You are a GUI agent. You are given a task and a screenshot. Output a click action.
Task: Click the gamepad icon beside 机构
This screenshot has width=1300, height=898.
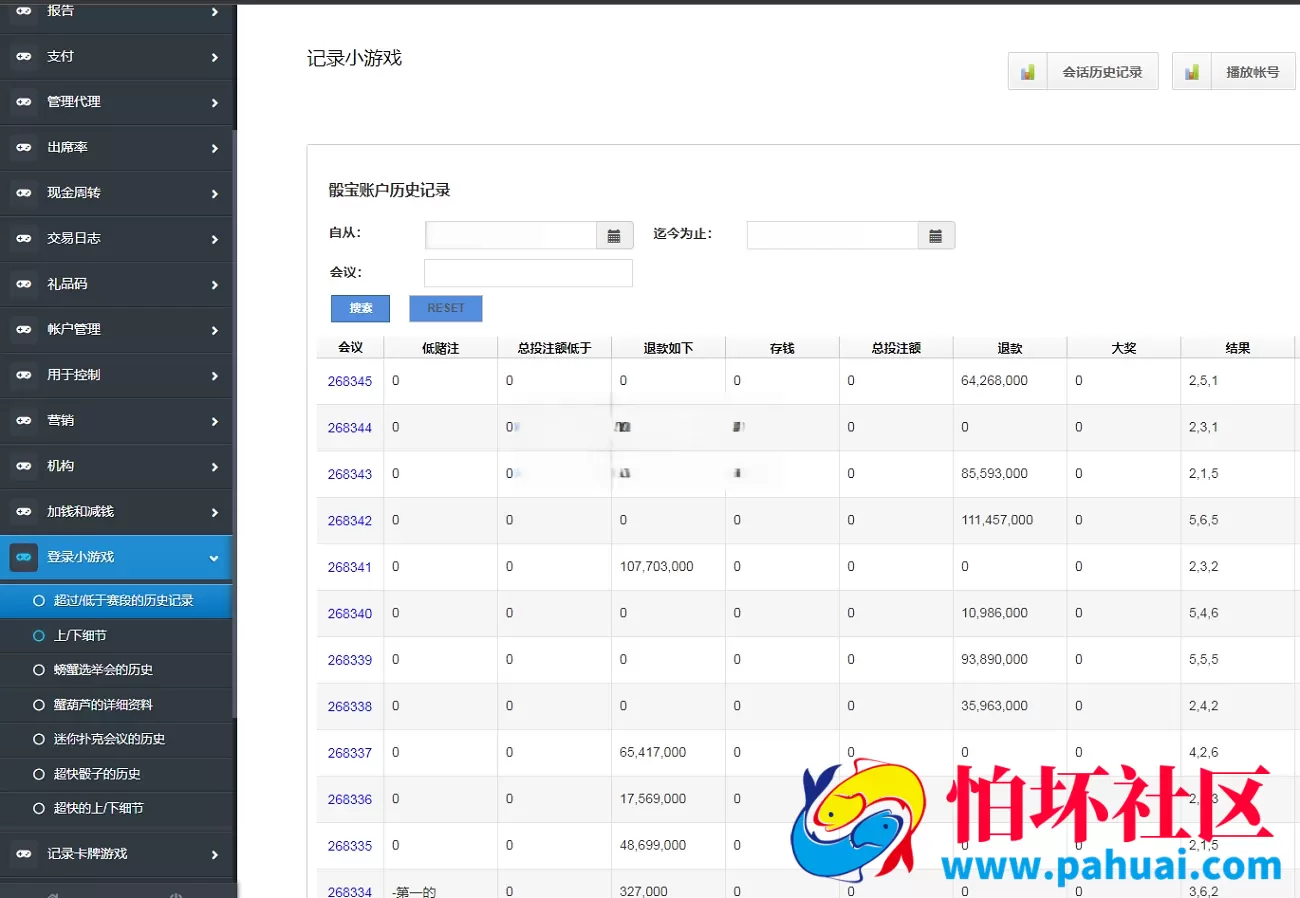(x=24, y=466)
